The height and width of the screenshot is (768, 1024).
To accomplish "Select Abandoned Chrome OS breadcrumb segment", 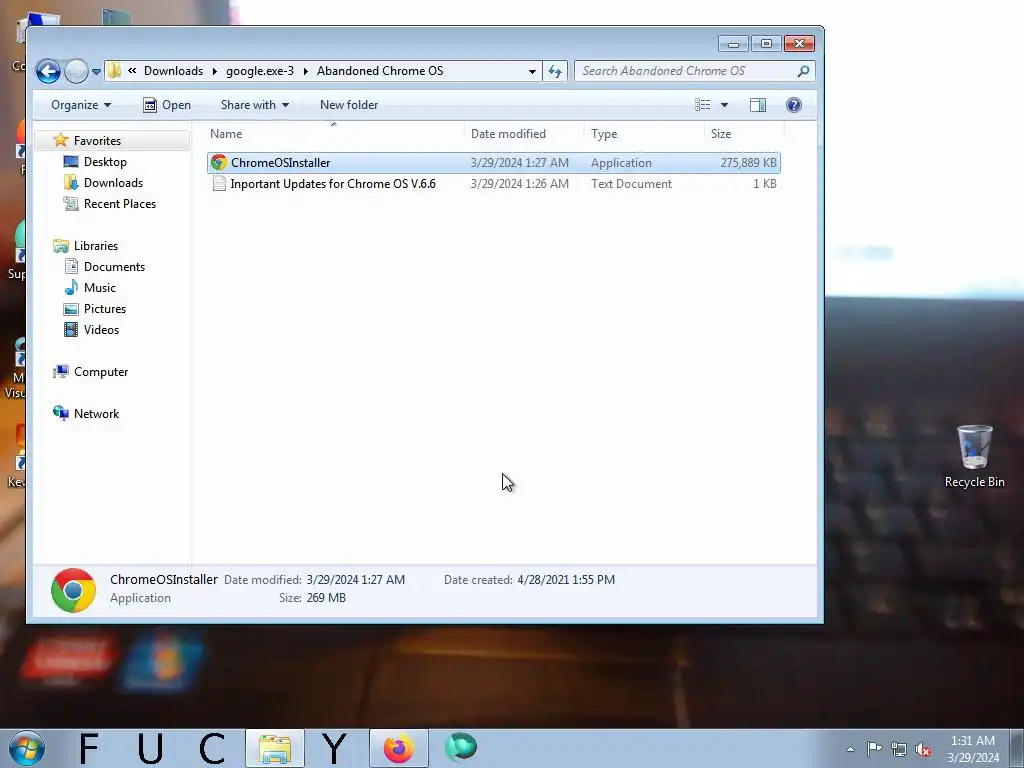I will pyautogui.click(x=379, y=71).
